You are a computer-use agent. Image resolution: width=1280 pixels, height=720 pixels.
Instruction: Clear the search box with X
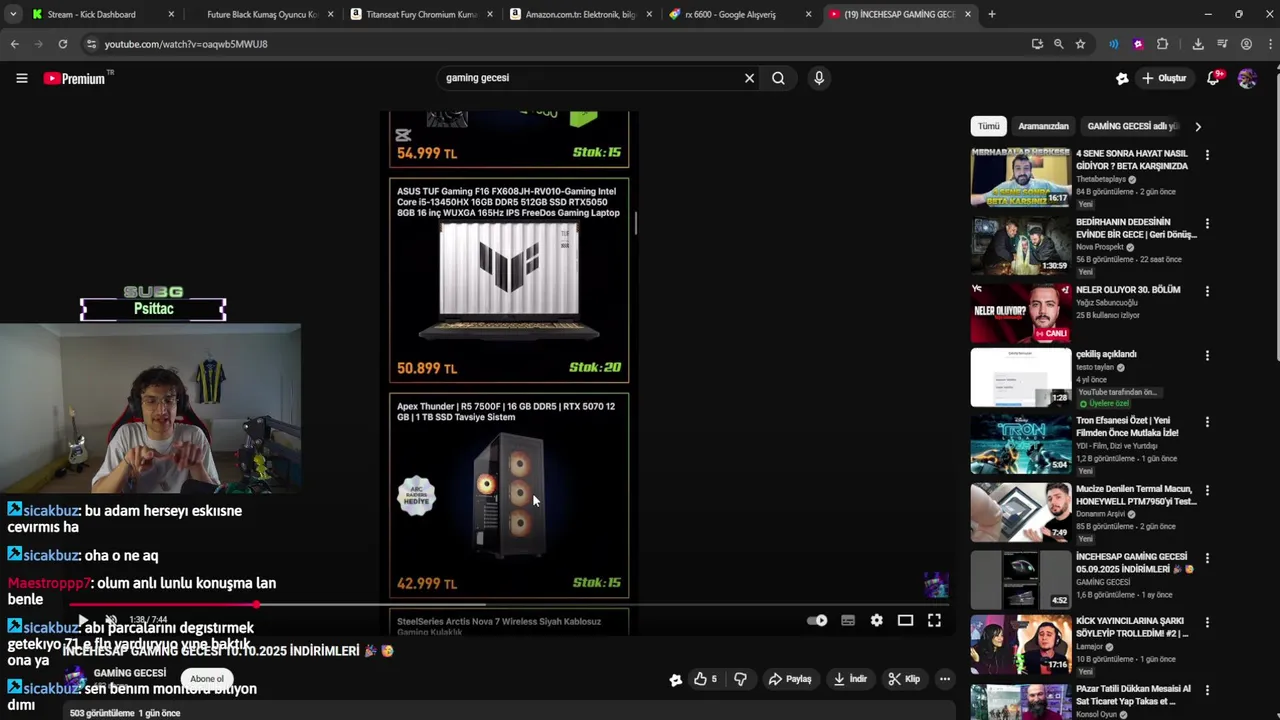coord(749,78)
